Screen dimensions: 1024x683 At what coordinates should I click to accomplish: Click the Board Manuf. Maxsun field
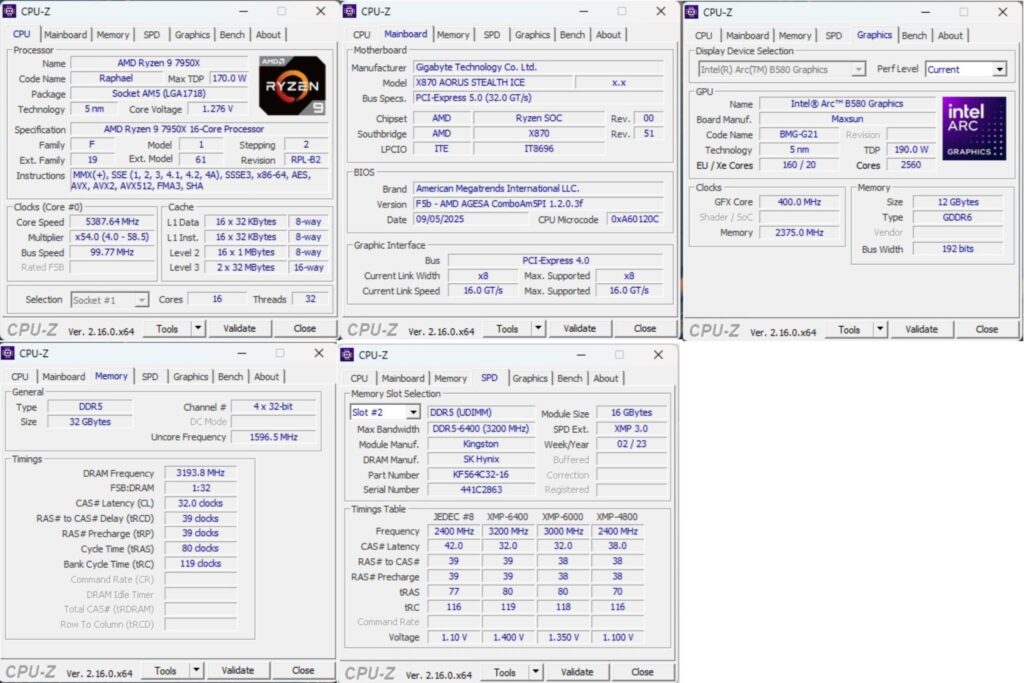pyautogui.click(x=847, y=119)
